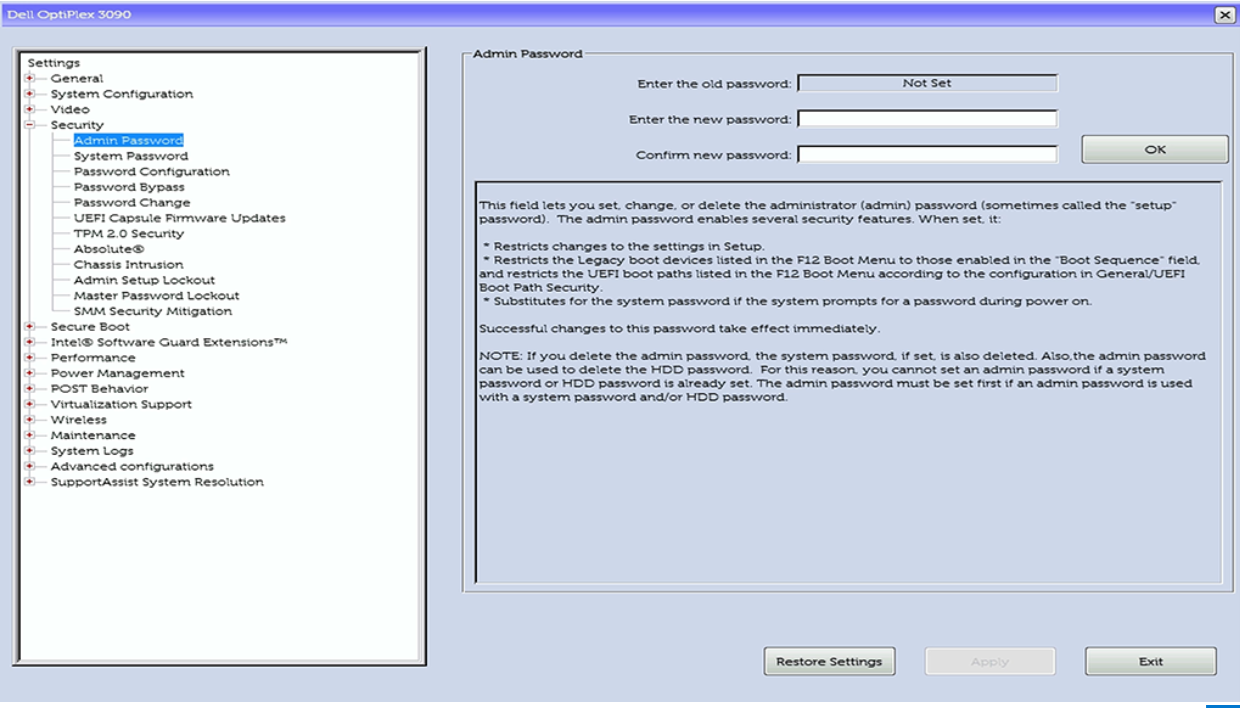Expand the POST Behavior settings
Viewport: 1240px width, 708px height.
29,388
